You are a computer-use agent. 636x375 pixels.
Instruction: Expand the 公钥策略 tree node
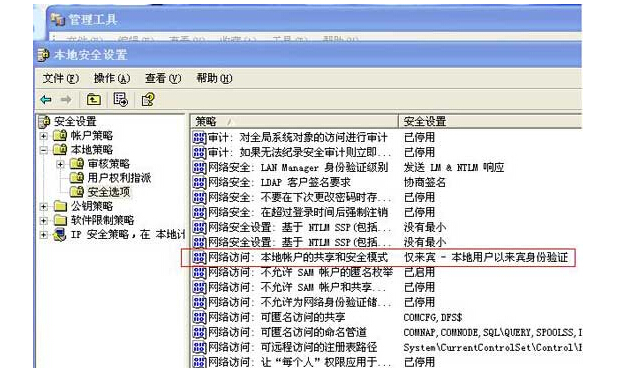tap(43, 206)
